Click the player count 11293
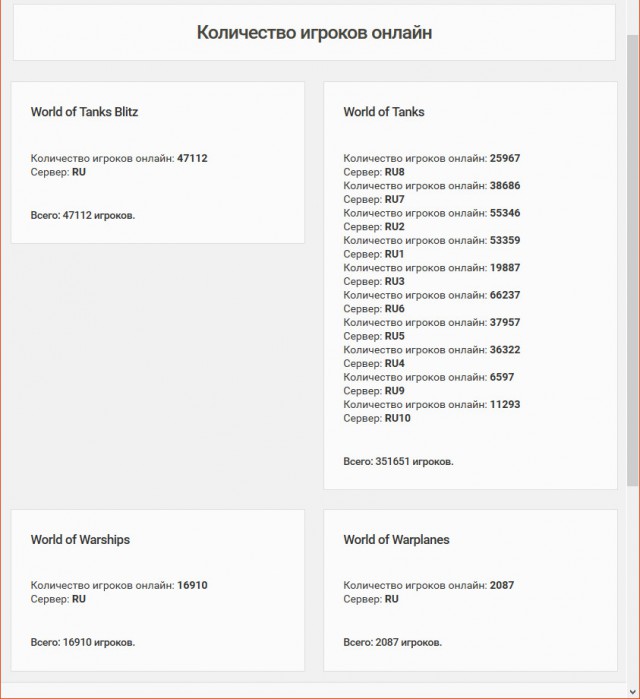640x699 pixels. click(505, 405)
